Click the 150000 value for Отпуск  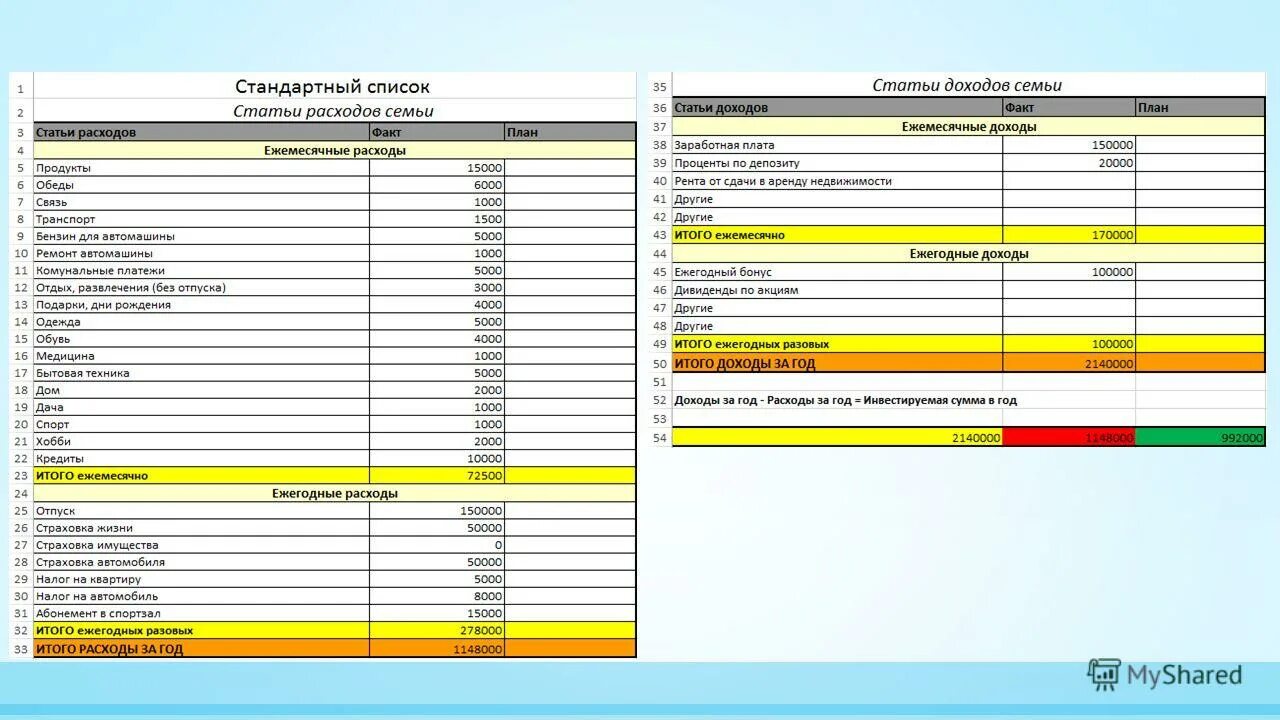437,511
